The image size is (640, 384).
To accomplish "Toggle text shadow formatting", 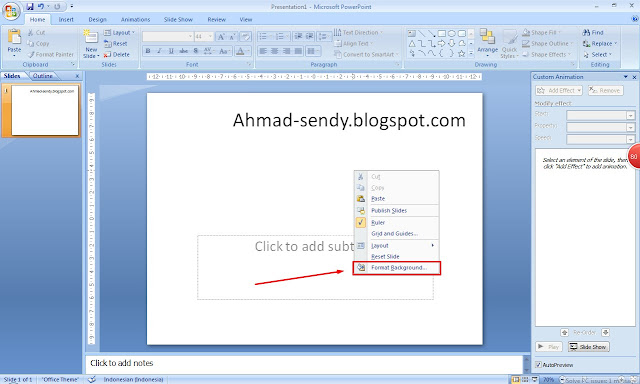I will click(196, 51).
